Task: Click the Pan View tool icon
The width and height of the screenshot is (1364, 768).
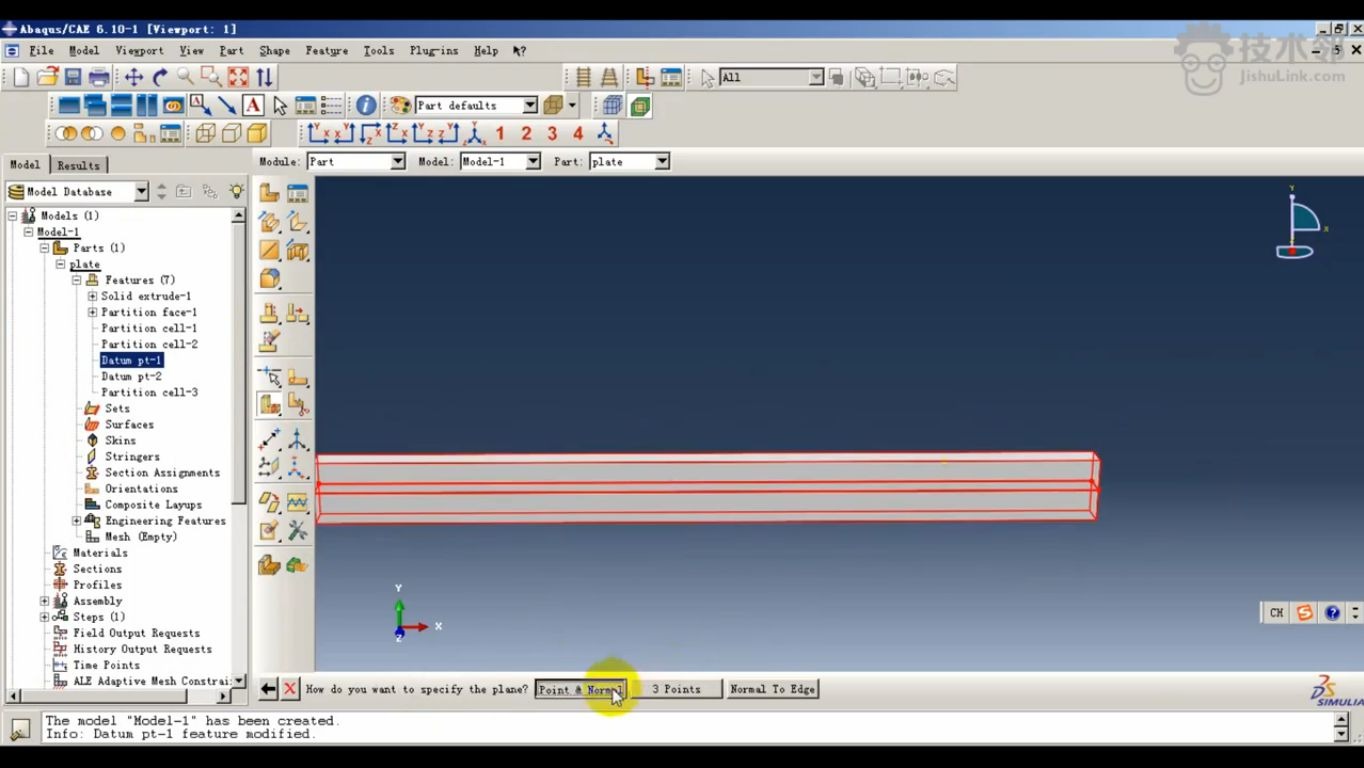Action: (x=134, y=77)
